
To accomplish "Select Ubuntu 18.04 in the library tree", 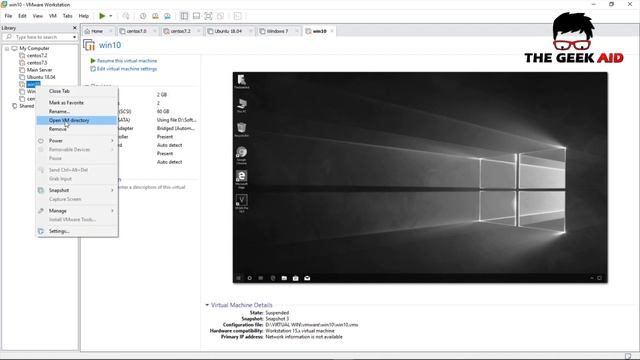I will 41,77.
